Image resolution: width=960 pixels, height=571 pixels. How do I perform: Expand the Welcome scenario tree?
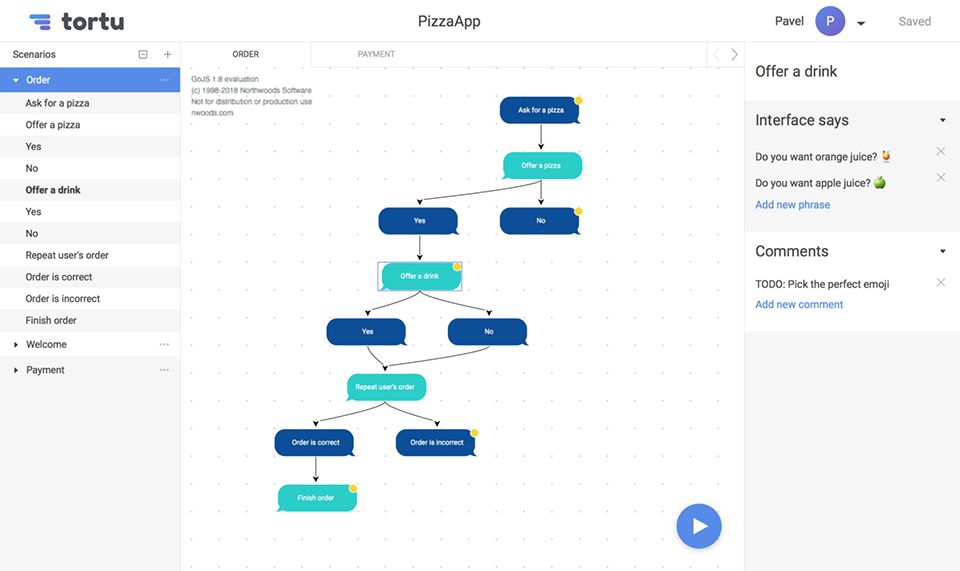16,345
